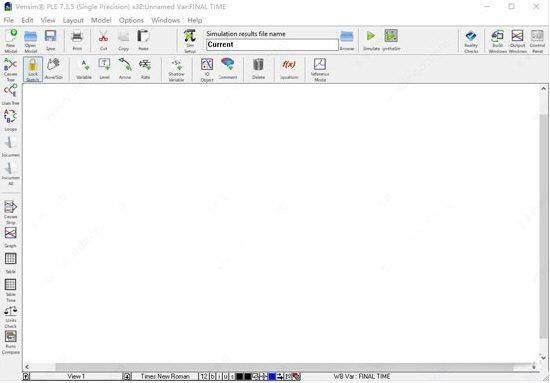This screenshot has height=383, width=550.
Task: Click the Document tool icon
Action: [x=11, y=146]
